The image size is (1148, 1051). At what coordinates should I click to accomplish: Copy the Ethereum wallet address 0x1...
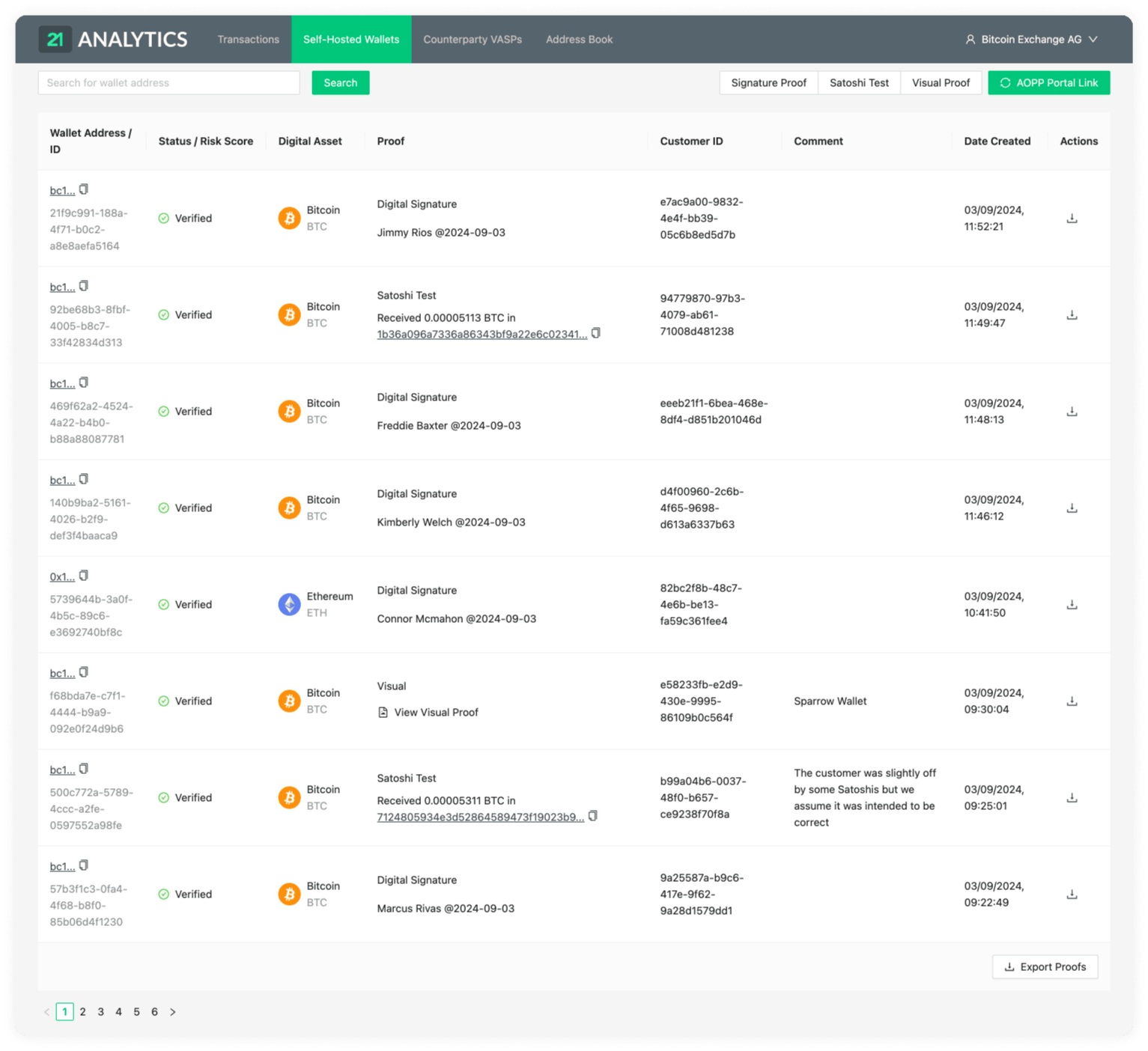(83, 575)
